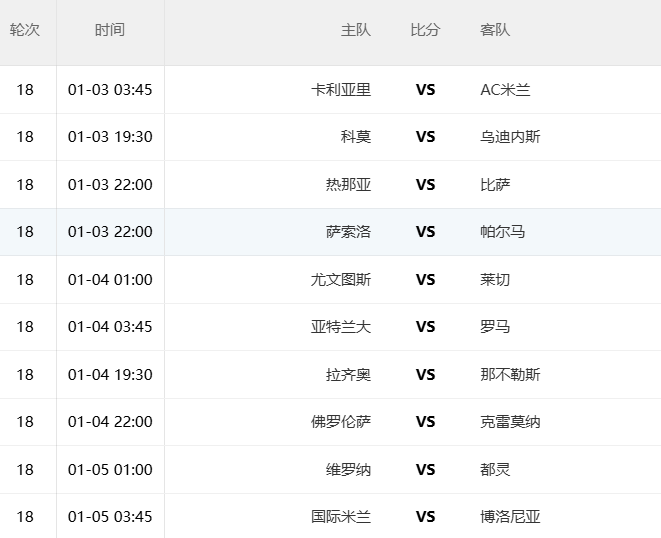Click VS in the 萨索洛 versus 帕尔马 row

pos(426,232)
